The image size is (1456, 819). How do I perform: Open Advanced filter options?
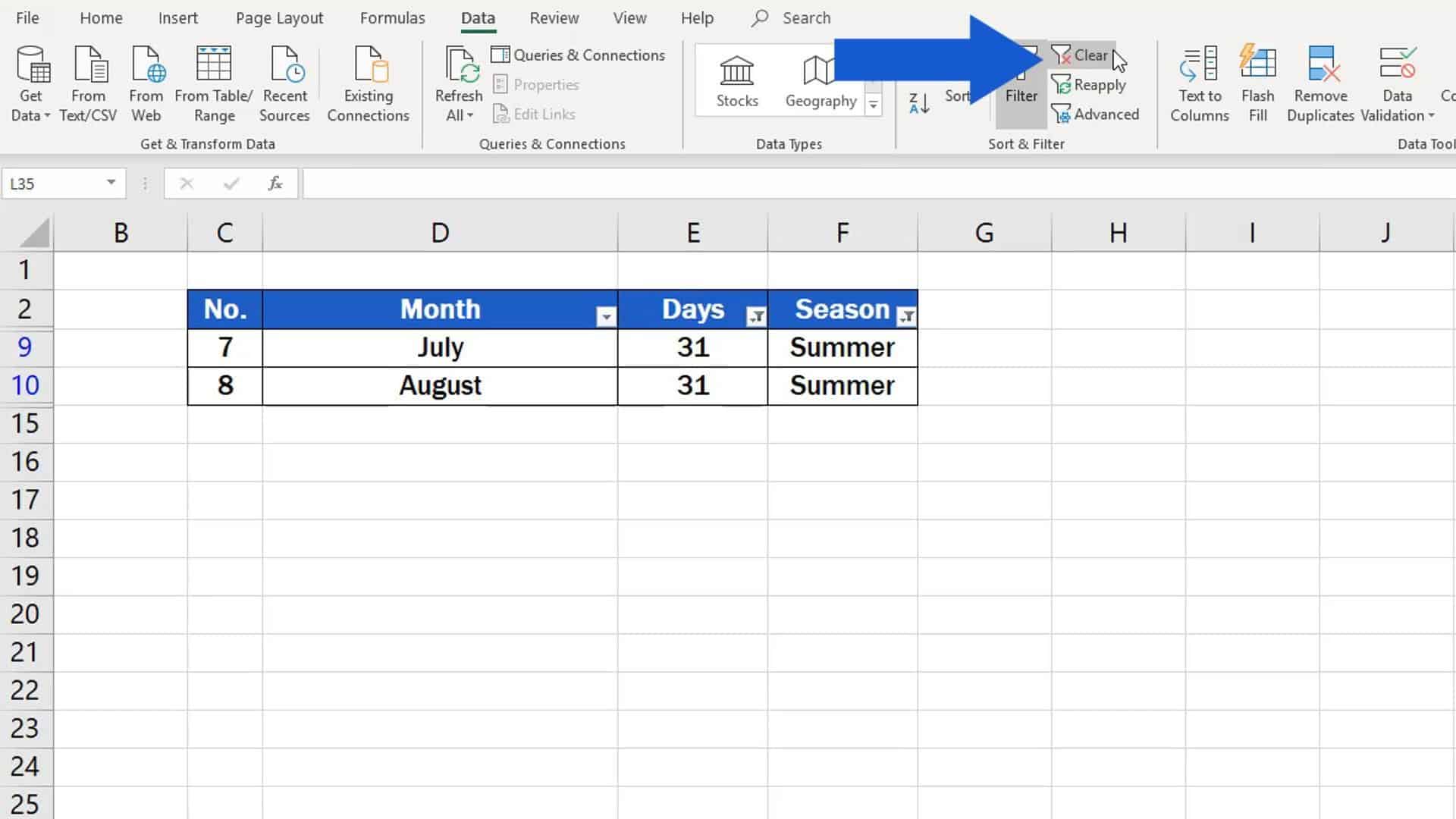click(1095, 115)
